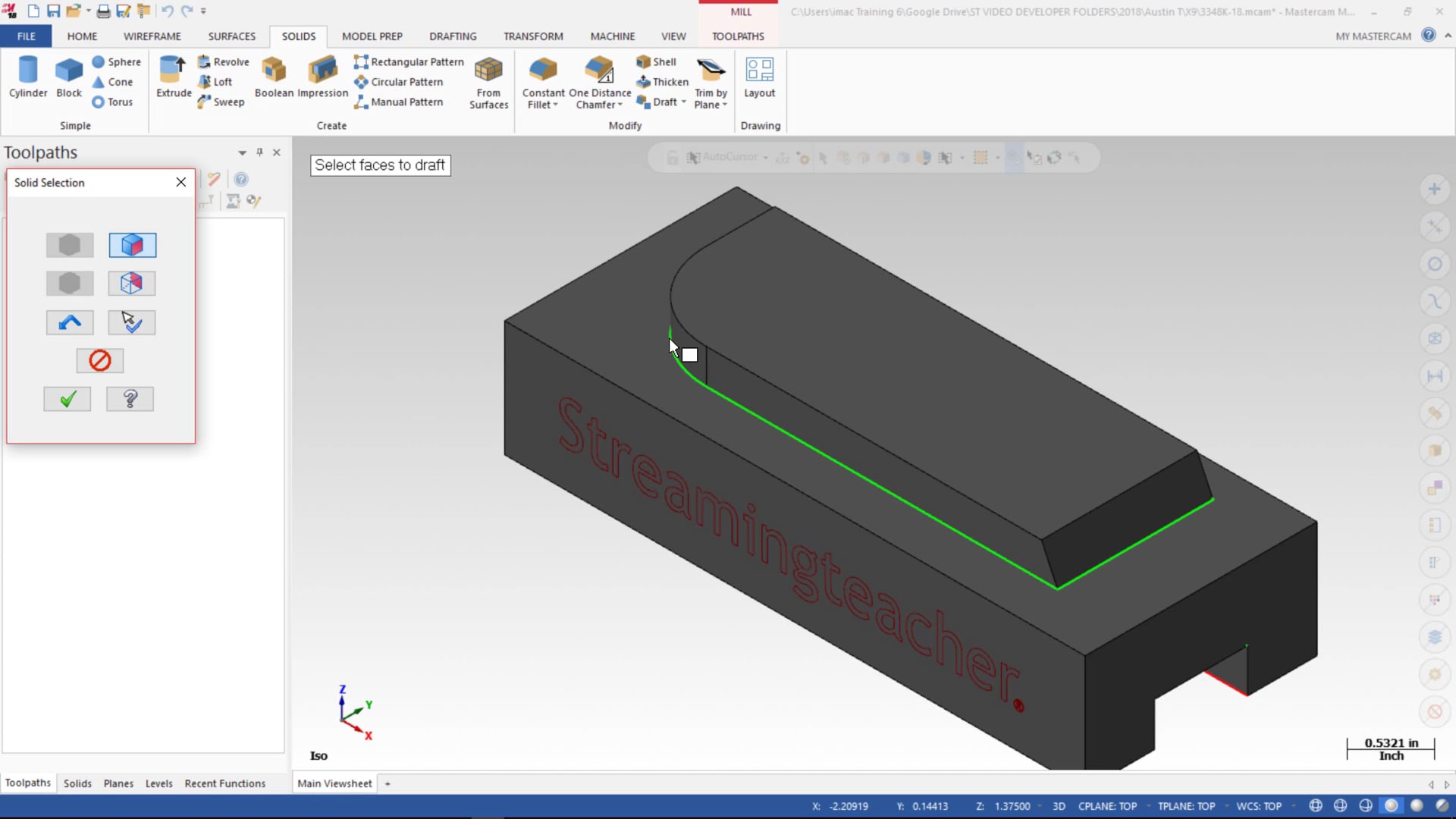Select the Thicken modify tool

[x=663, y=82]
